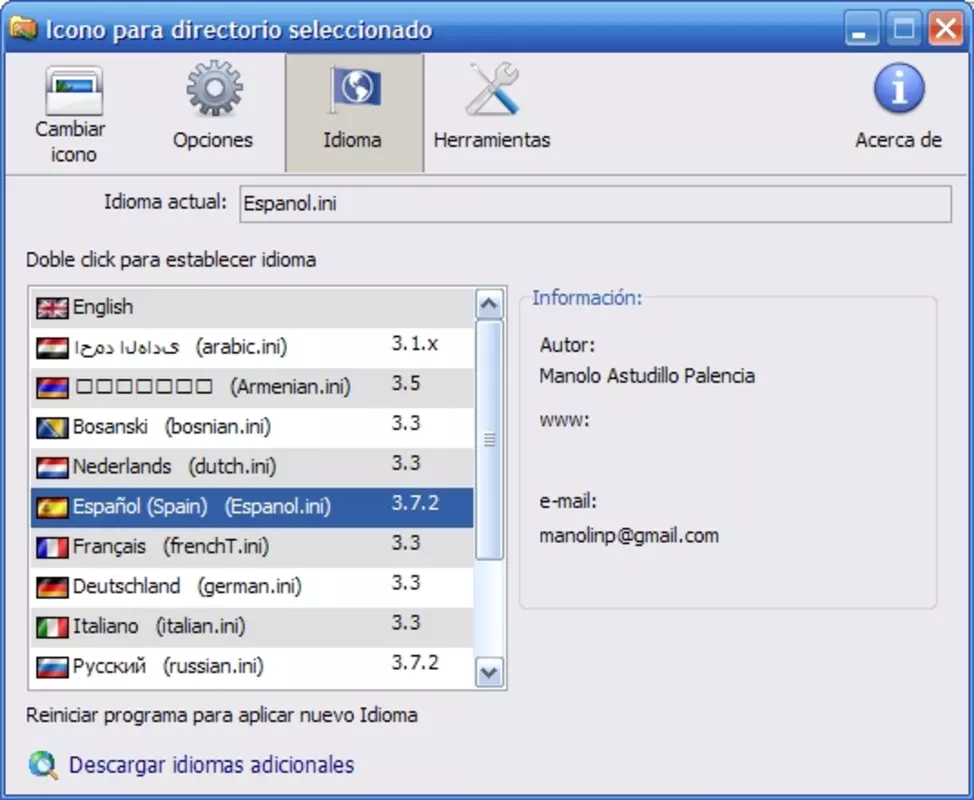
Task: Click the flag icon for arabic.ini
Action: [x=52, y=348]
